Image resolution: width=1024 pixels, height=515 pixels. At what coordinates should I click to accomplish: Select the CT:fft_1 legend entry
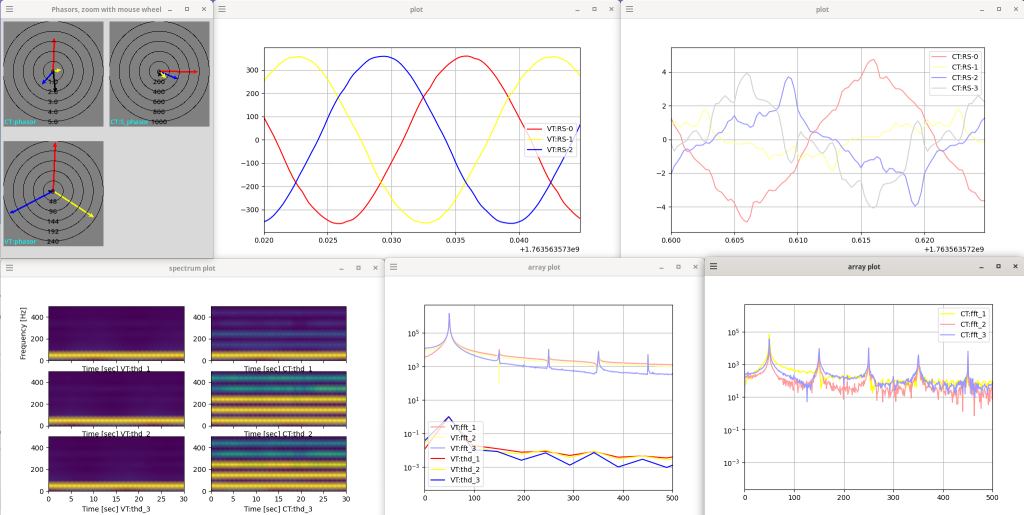(965, 315)
